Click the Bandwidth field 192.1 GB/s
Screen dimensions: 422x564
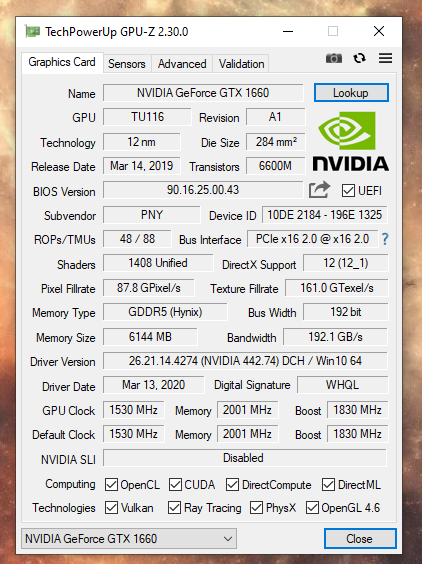(x=335, y=337)
